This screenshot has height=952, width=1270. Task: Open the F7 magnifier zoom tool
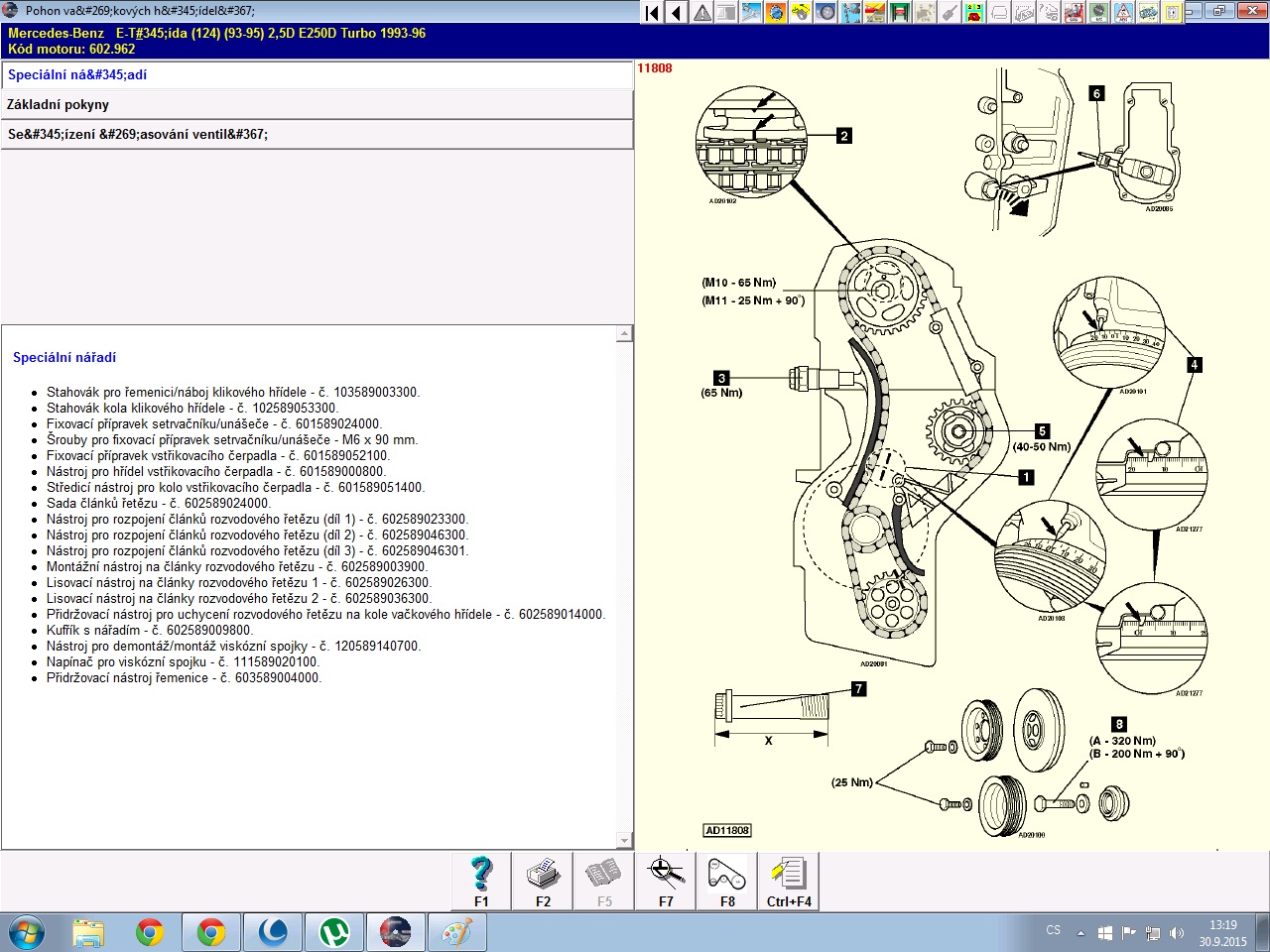point(666,881)
